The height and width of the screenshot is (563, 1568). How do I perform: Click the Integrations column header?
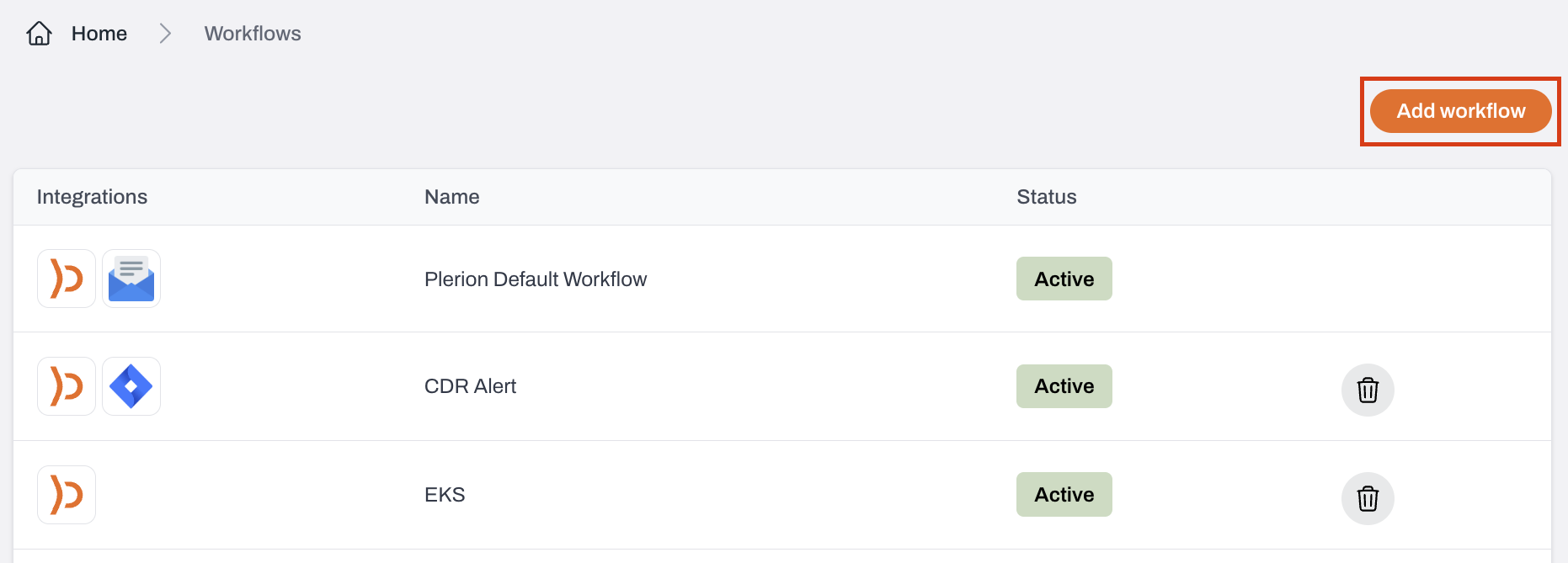[x=93, y=197]
